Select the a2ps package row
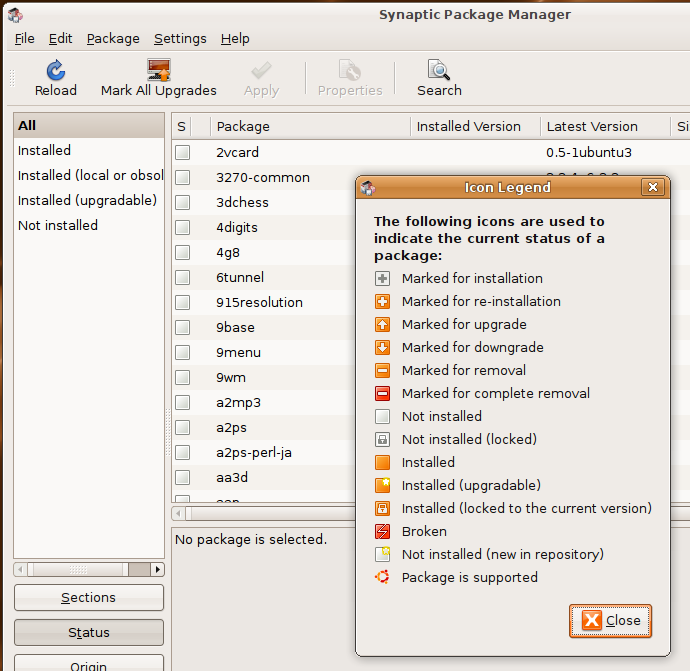Viewport: 690px width, 671px height. click(264, 428)
